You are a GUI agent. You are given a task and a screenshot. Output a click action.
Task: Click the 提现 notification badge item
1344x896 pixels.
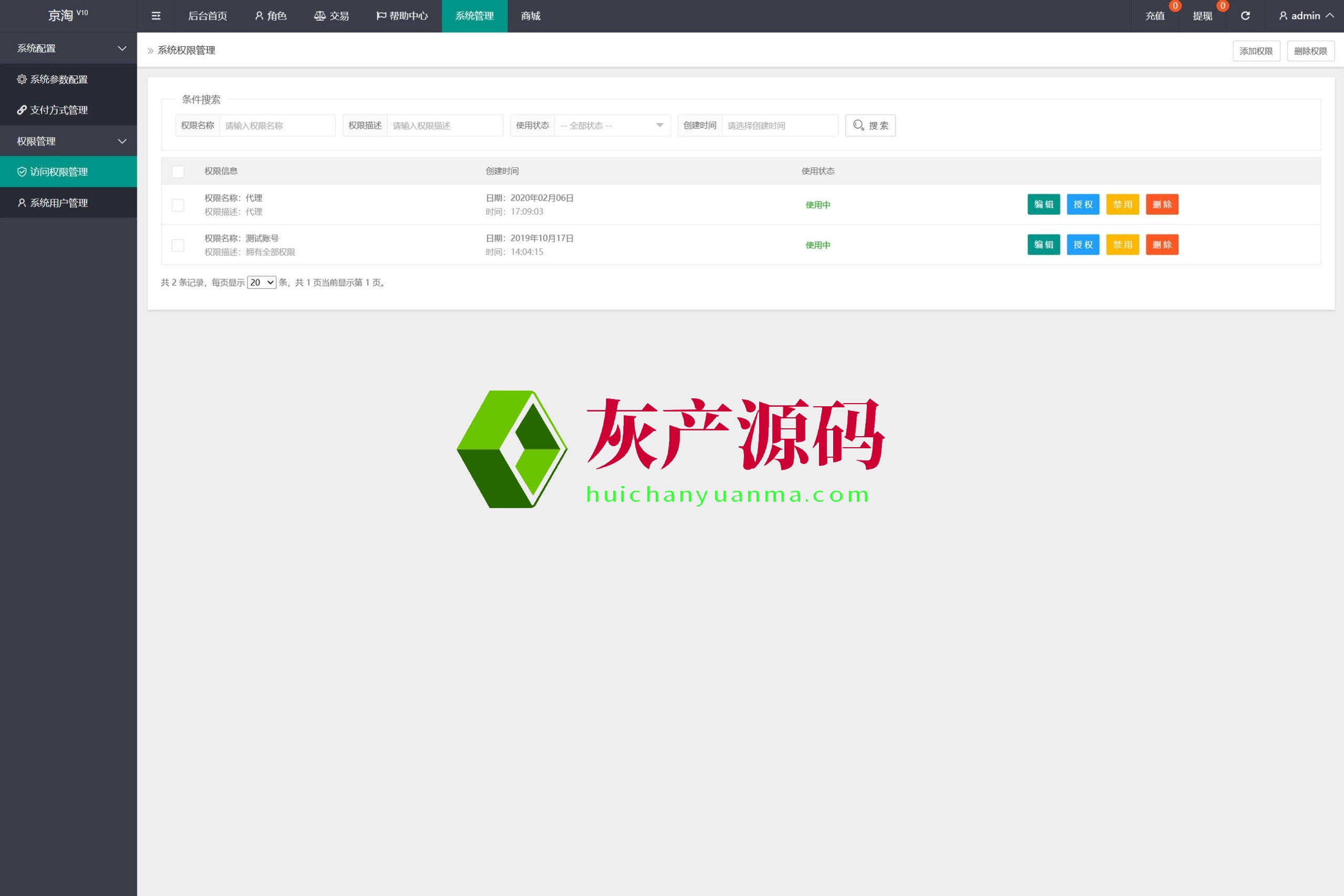[1202, 16]
